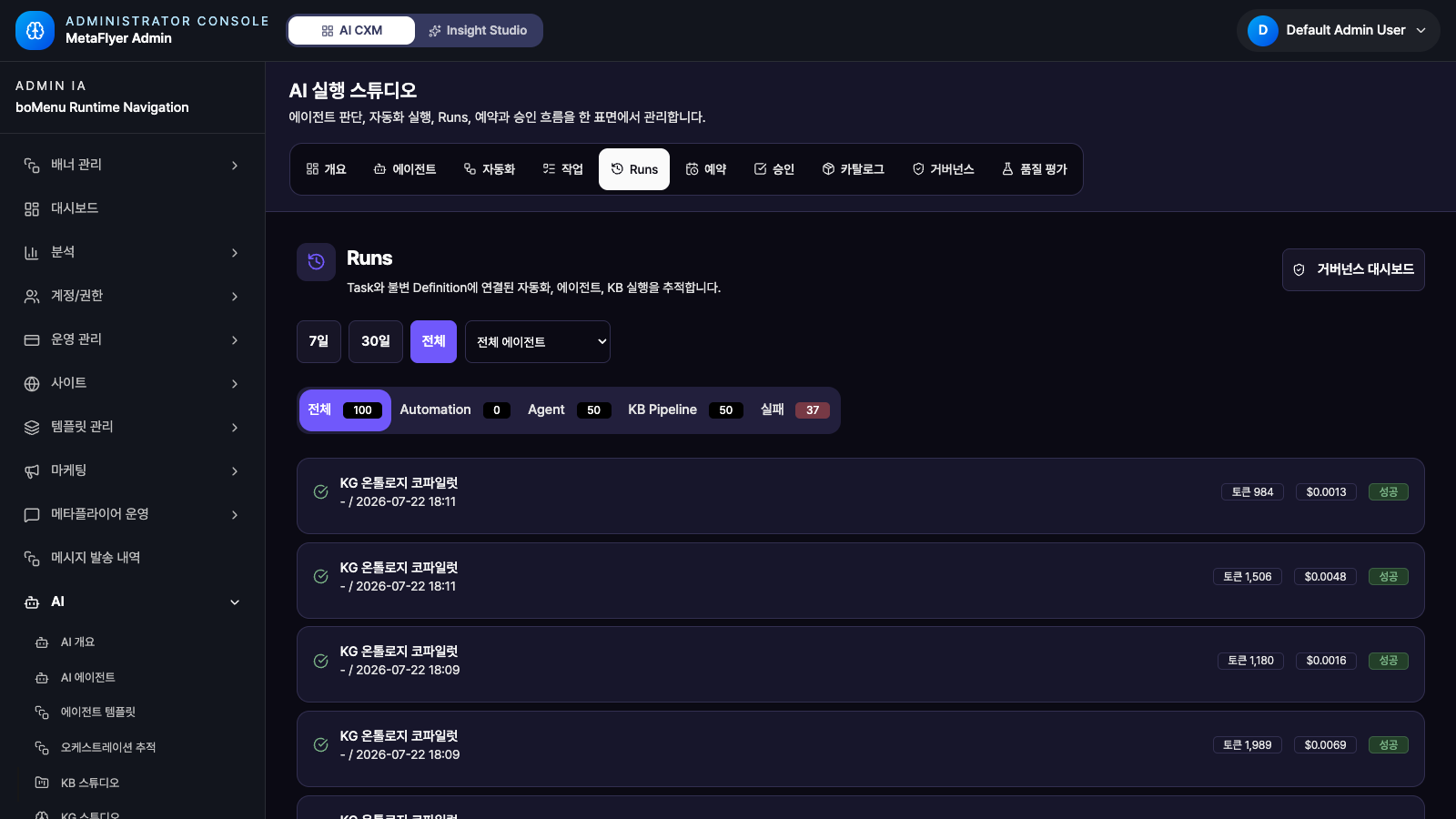Screen dimensions: 1456x819
Task: Switch to Insight Studio mode
Action: (x=478, y=30)
